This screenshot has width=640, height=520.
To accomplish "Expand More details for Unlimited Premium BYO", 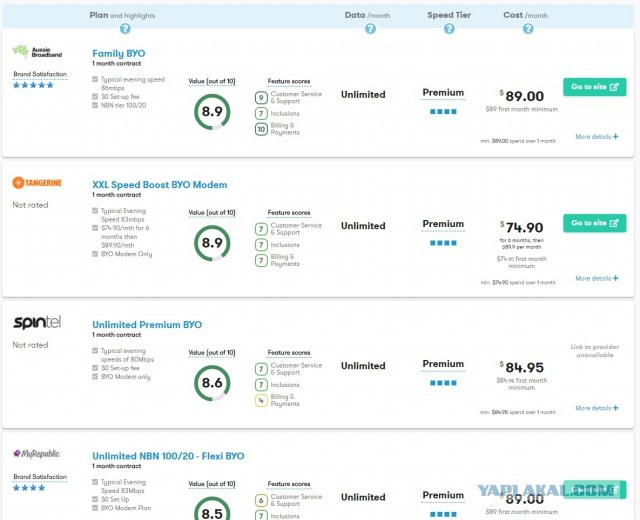I will [x=597, y=408].
